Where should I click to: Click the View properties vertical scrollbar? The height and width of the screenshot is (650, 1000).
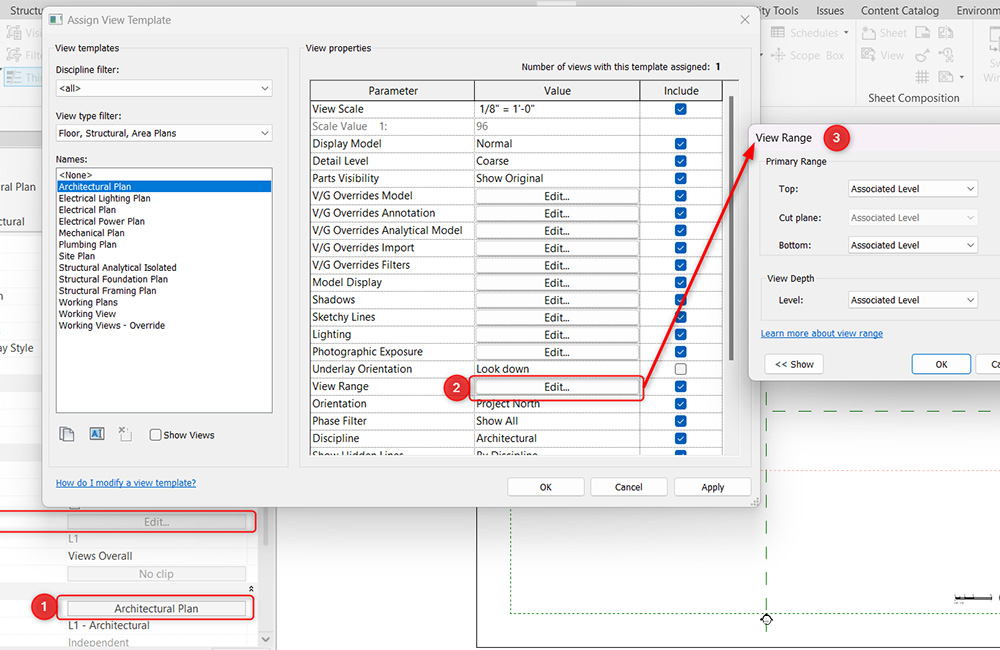click(732, 230)
